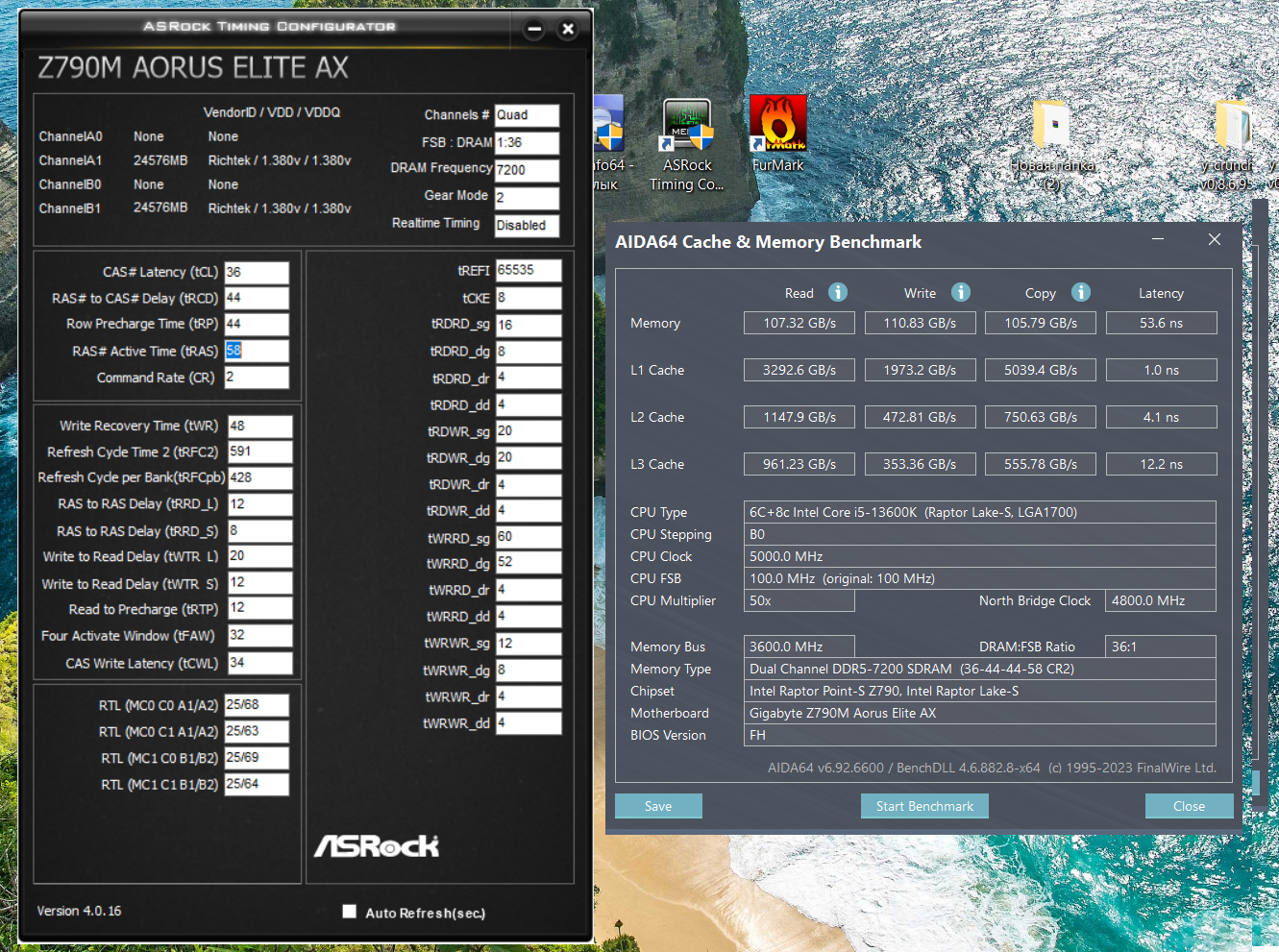Select the FurMark desktop shortcut
Image resolution: width=1279 pixels, height=952 pixels.
pos(777,135)
